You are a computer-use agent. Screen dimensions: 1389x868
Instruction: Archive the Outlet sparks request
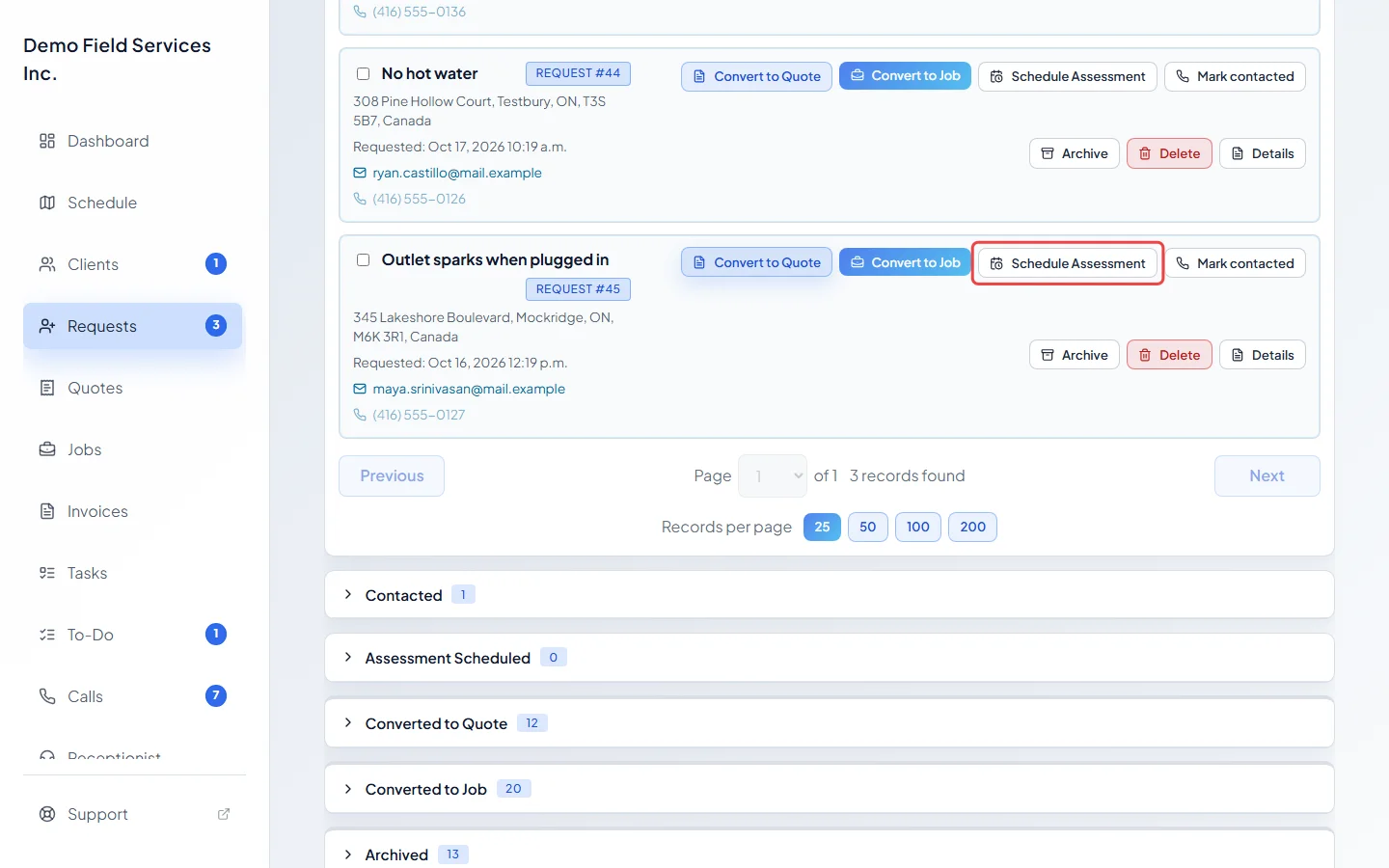click(1075, 355)
